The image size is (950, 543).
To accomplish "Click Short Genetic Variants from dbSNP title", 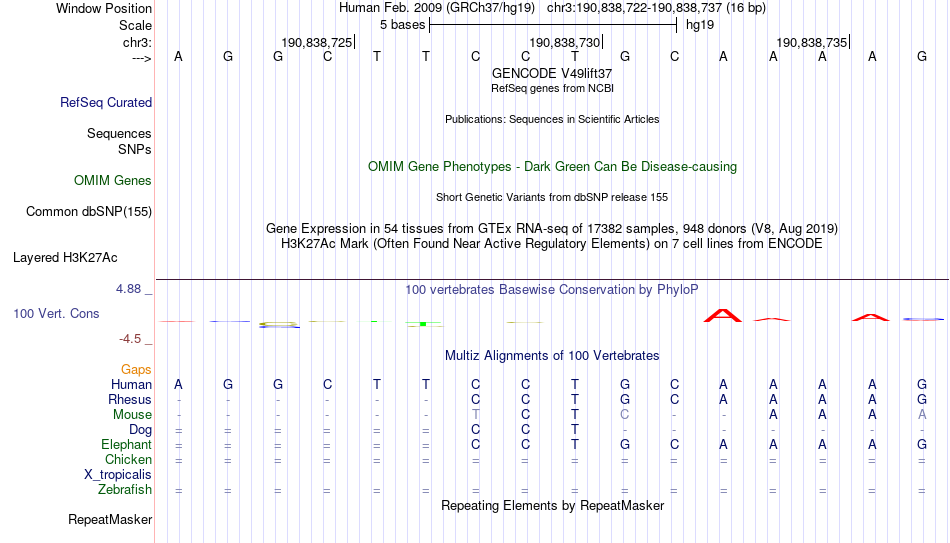I will coord(552,198).
